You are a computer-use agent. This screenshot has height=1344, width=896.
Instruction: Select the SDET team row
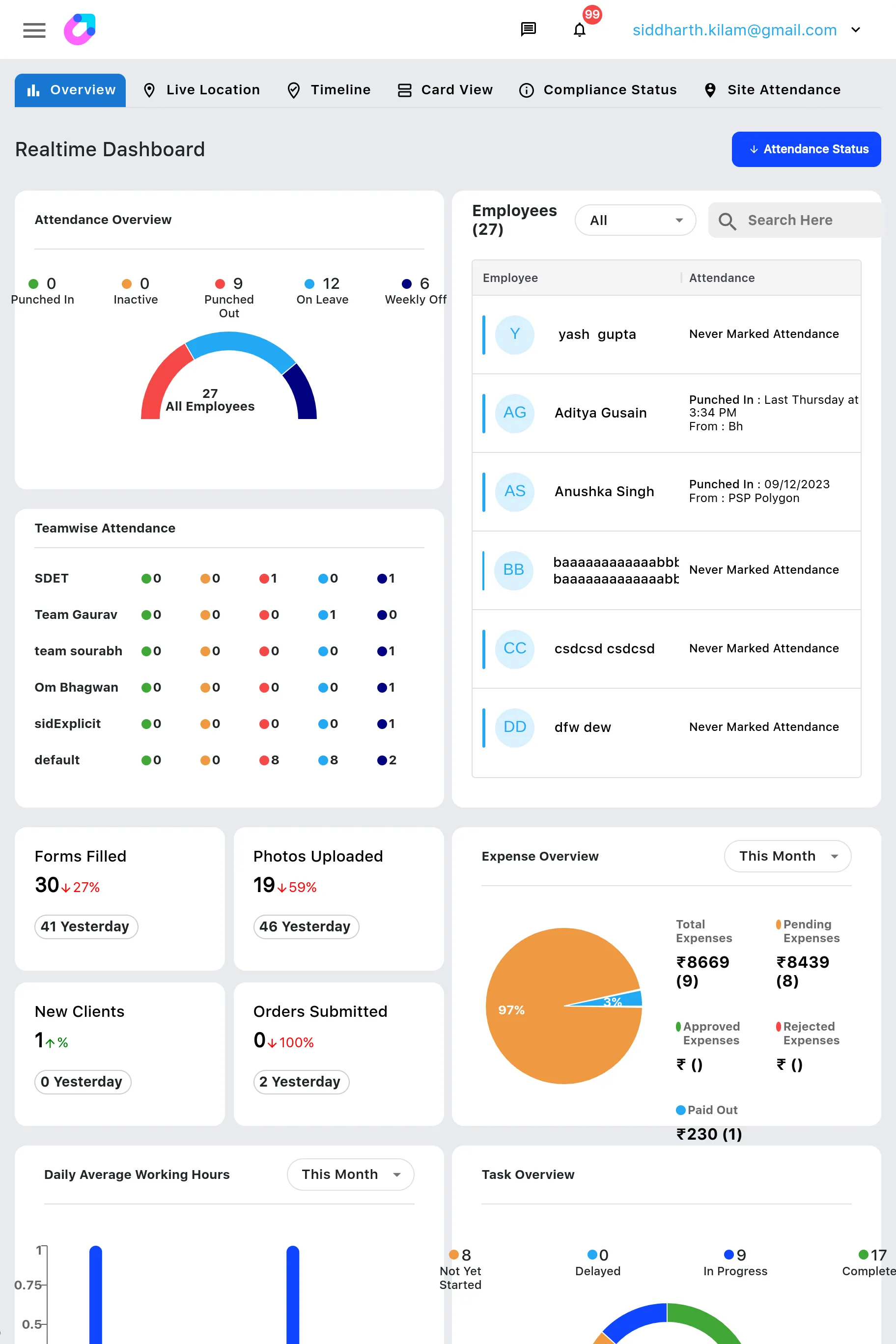pyautogui.click(x=228, y=578)
